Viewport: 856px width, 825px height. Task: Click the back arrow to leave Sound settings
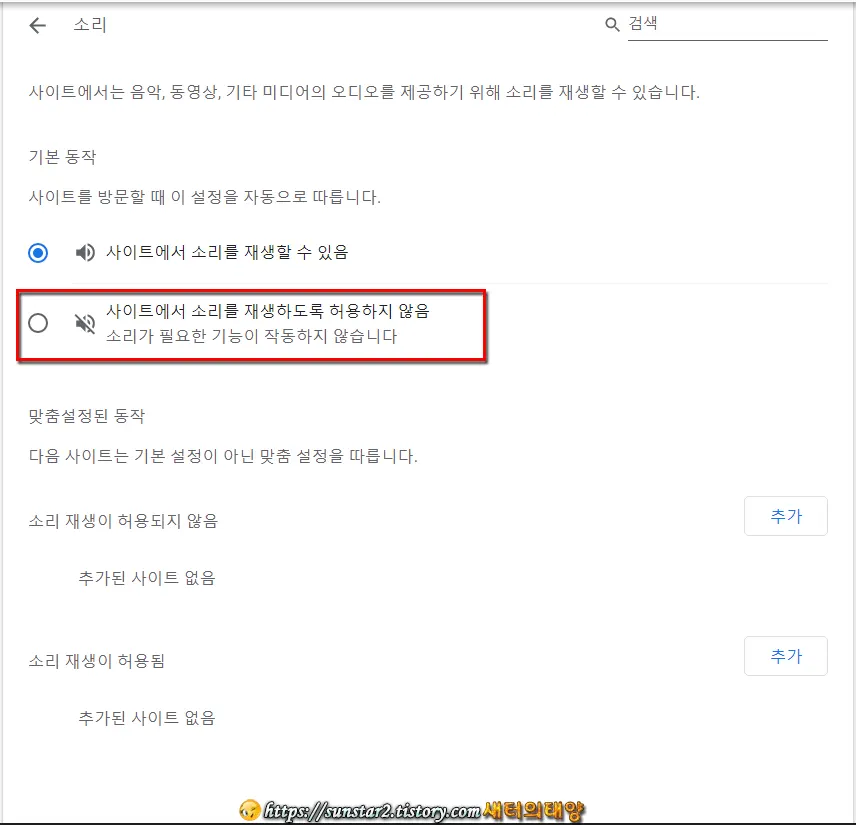tap(37, 25)
